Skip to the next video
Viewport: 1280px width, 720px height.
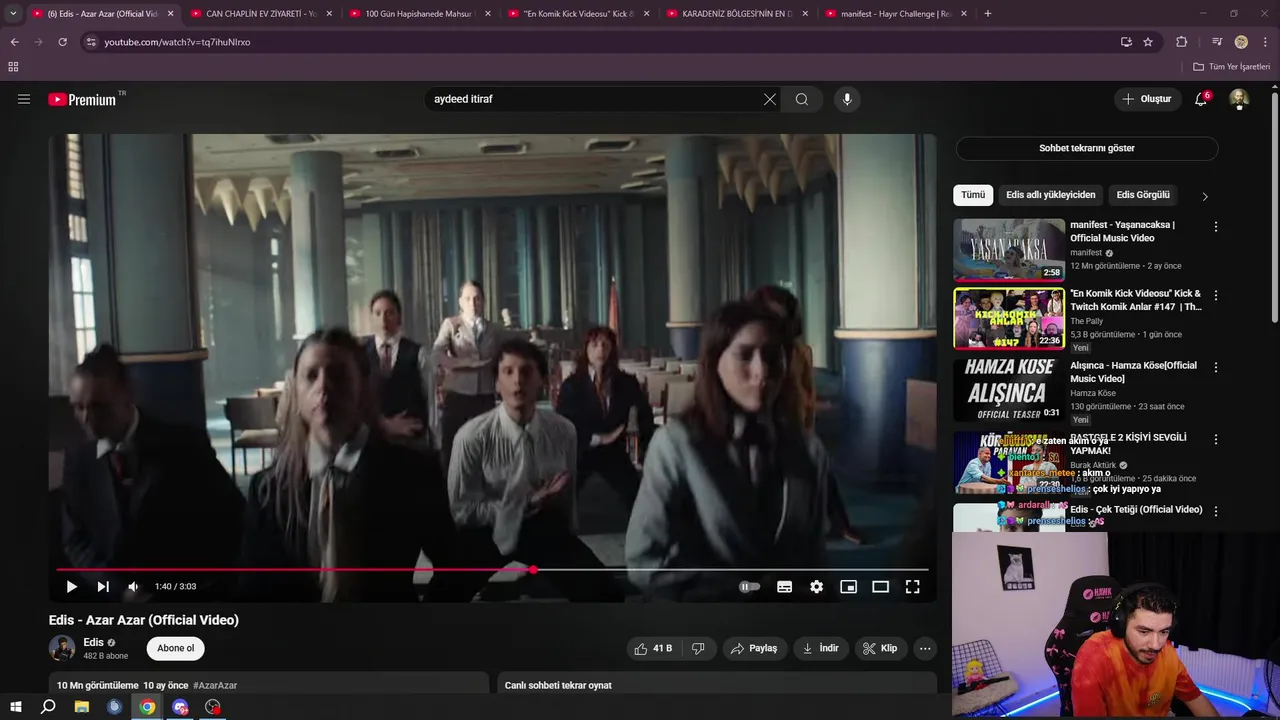103,587
